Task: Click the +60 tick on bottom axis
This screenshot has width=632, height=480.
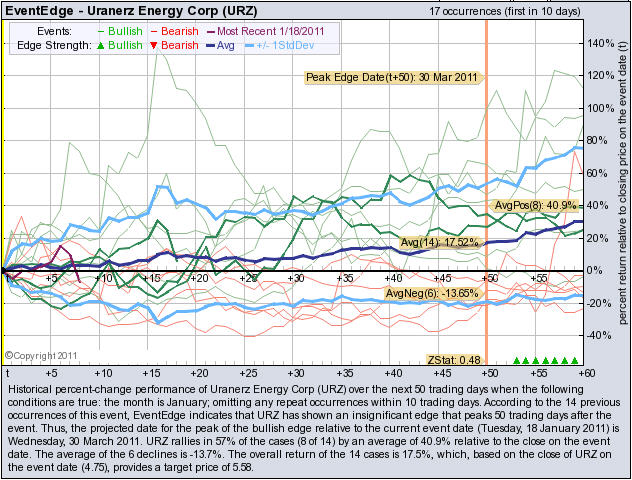Action: [586, 373]
